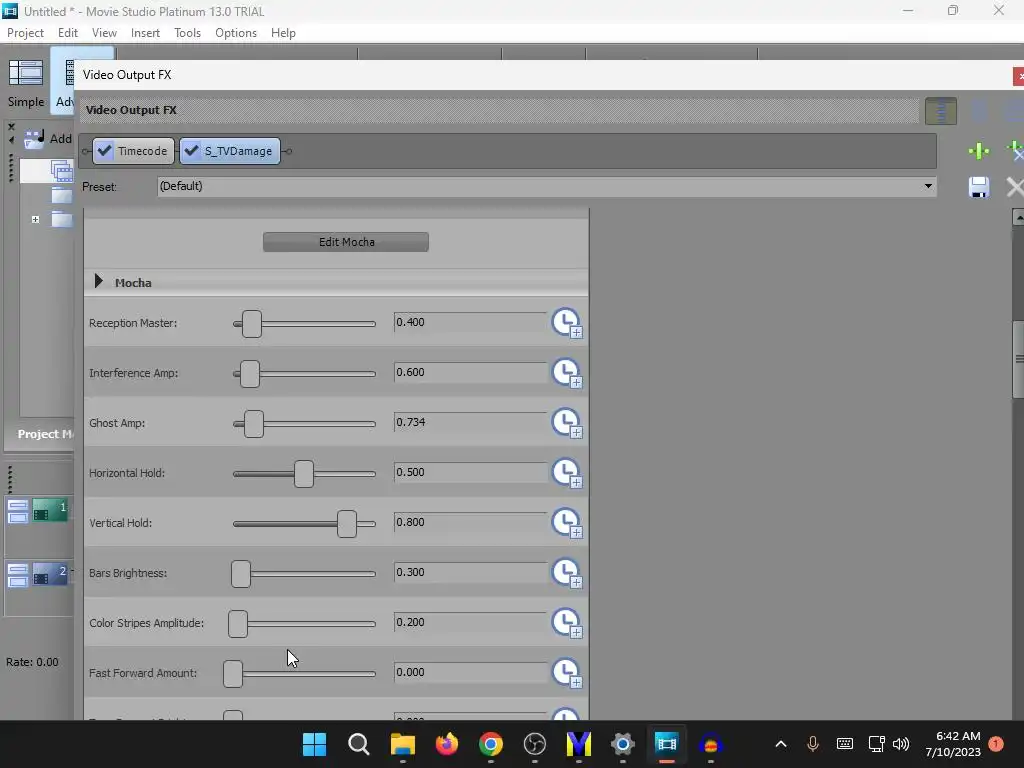Open the Options menu
Image resolution: width=1024 pixels, height=768 pixels.
tap(236, 33)
